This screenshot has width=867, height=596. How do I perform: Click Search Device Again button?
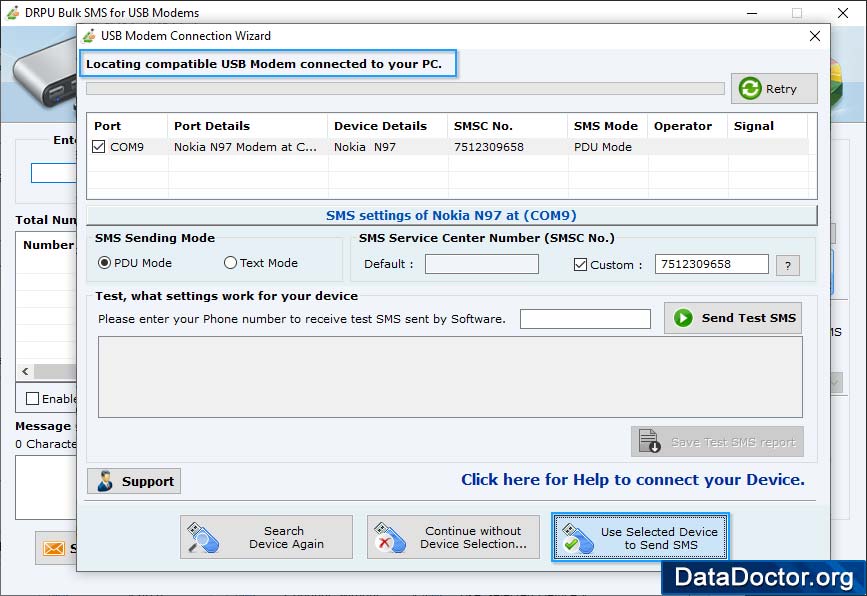(x=266, y=537)
